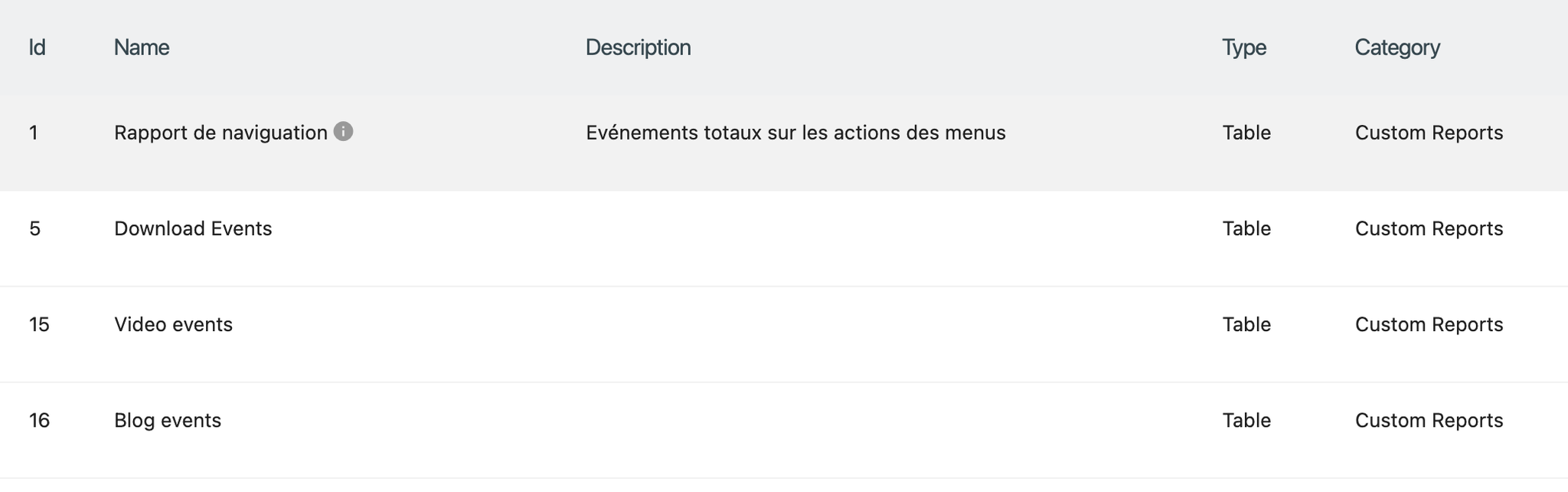This screenshot has height=492, width=1568.
Task: Click the Category column header
Action: pyautogui.click(x=1397, y=48)
